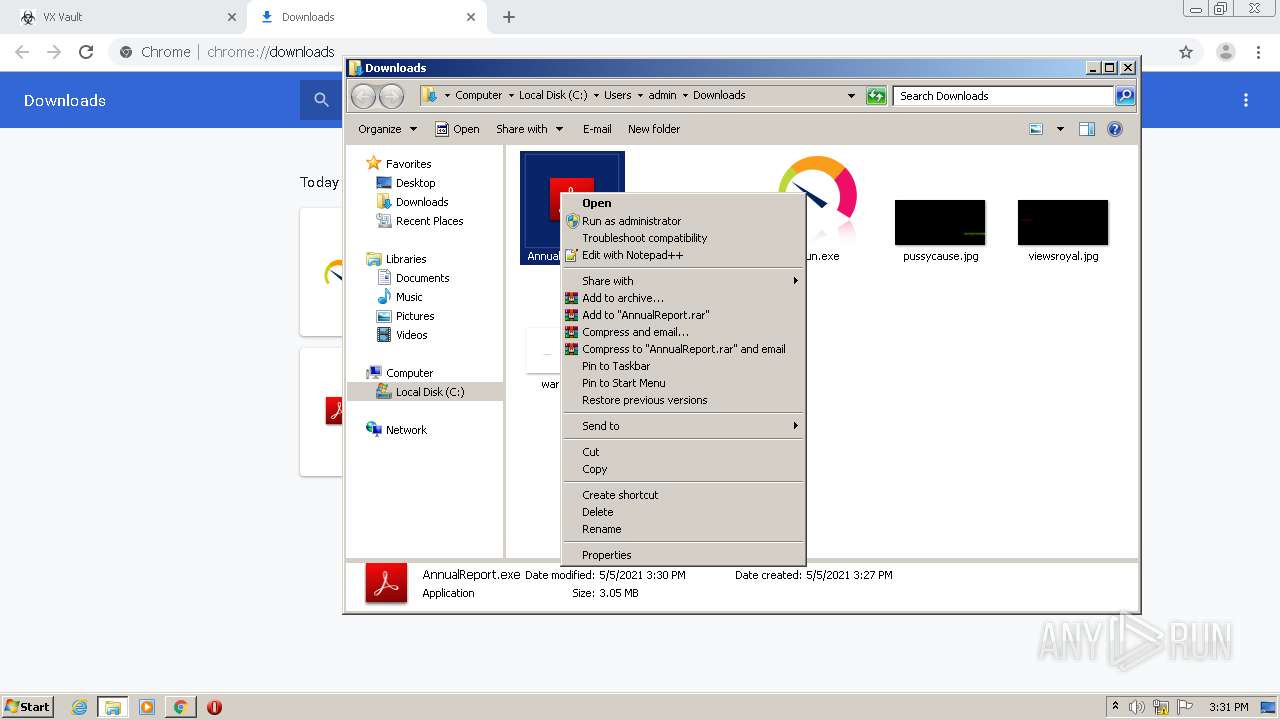Select Compress and email...
Viewport: 1280px width, 720px height.
pos(683,332)
